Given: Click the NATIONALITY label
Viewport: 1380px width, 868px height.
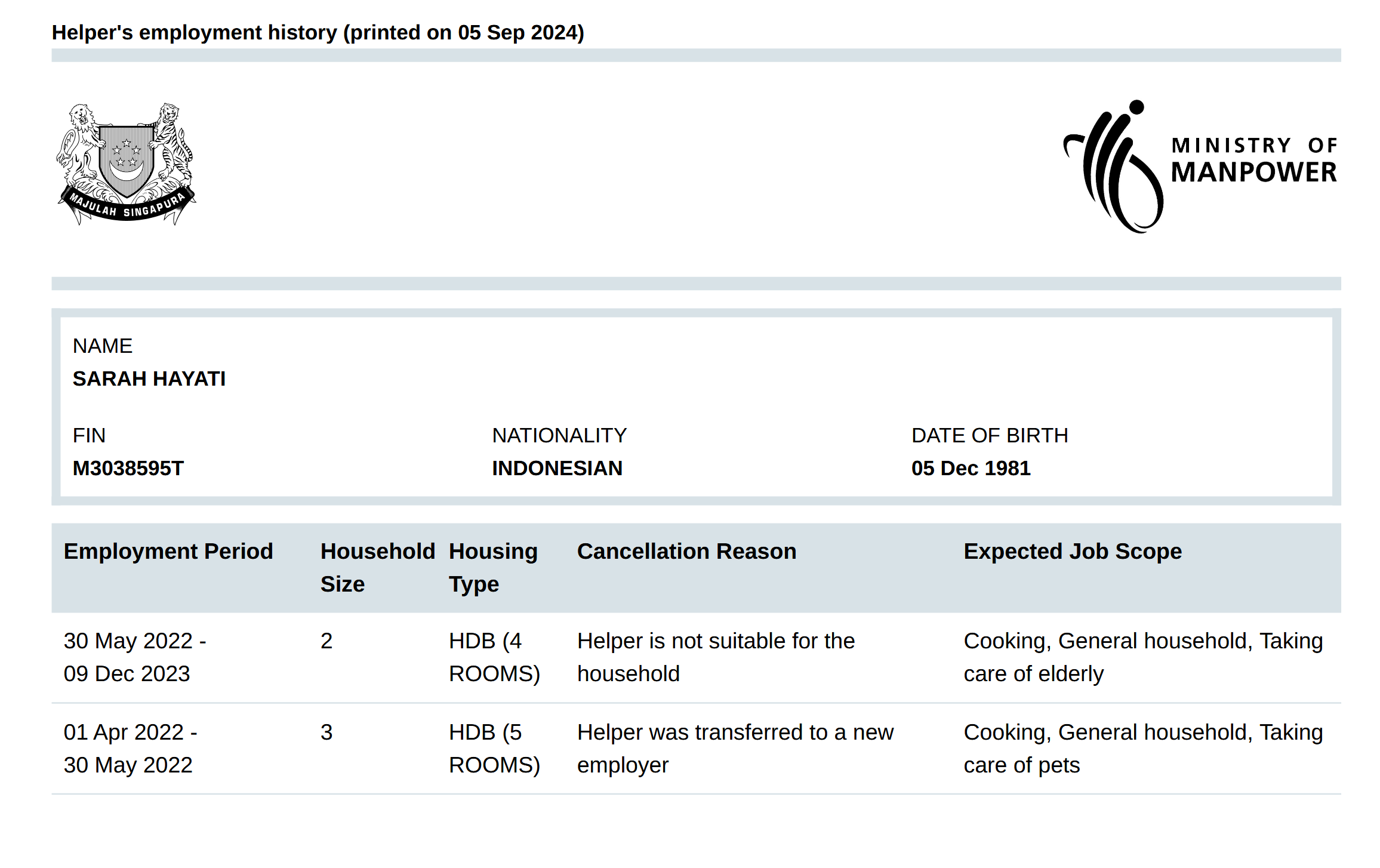Looking at the screenshot, I should pyautogui.click(x=559, y=436).
